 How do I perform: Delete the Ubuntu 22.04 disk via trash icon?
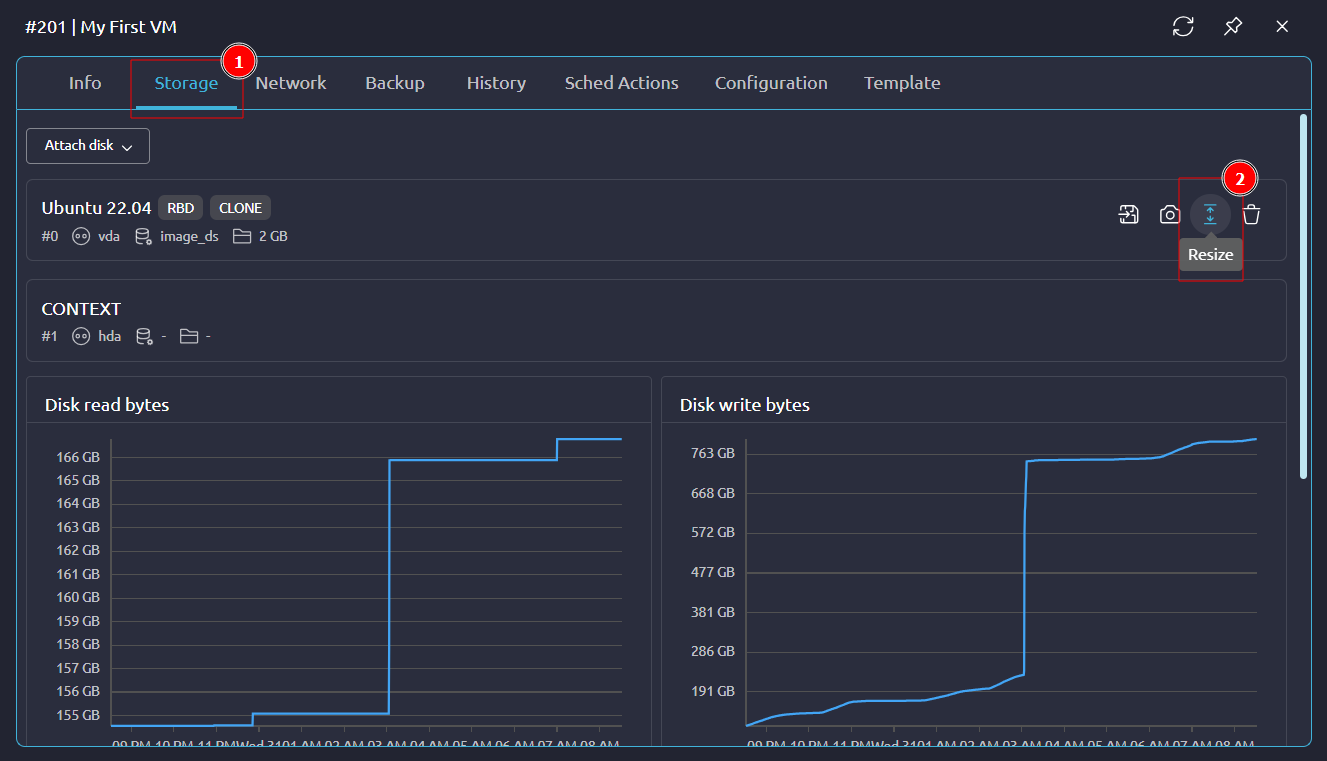pos(1251,214)
